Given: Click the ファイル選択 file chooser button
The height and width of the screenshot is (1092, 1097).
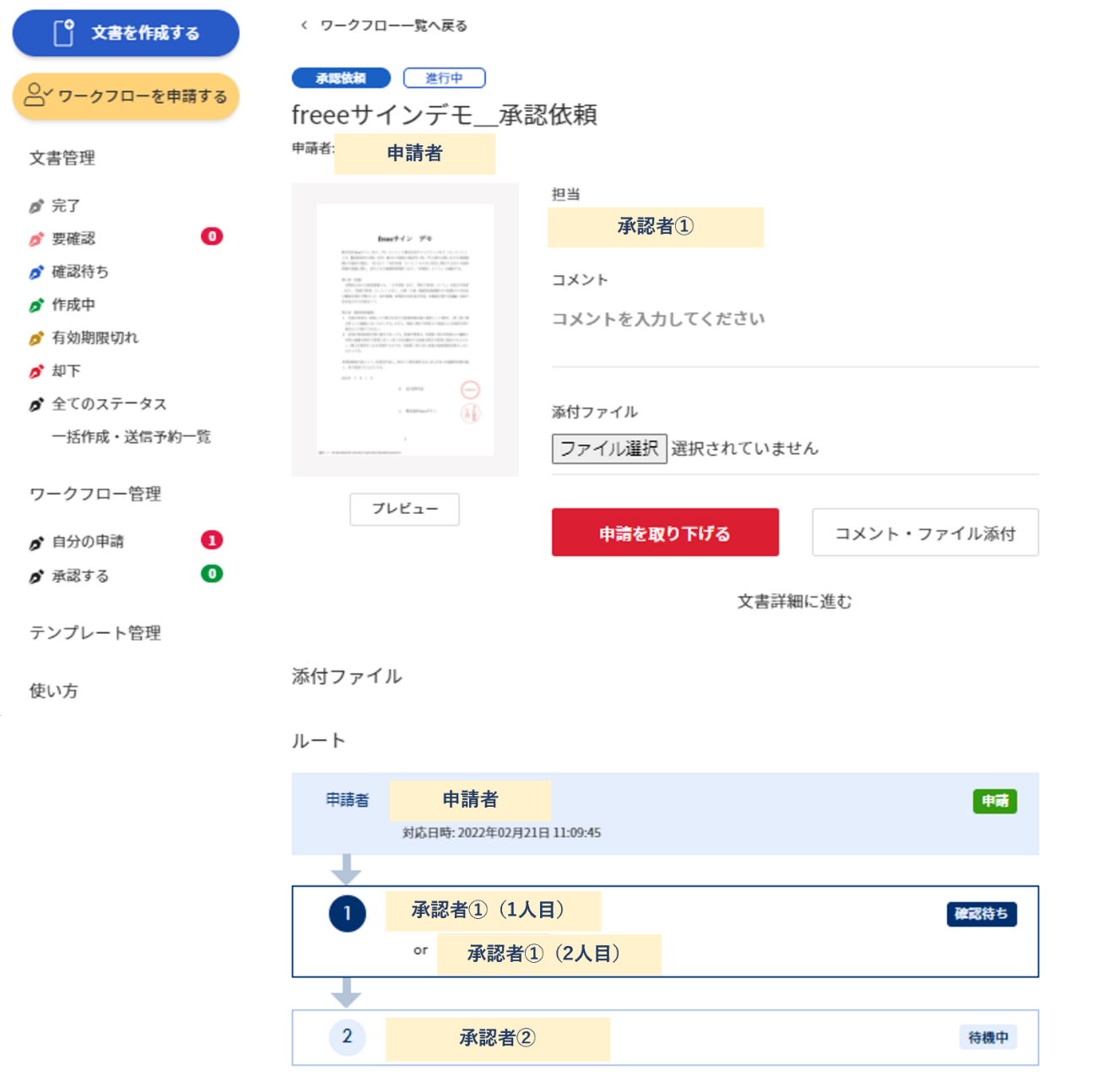Looking at the screenshot, I should pos(609,448).
